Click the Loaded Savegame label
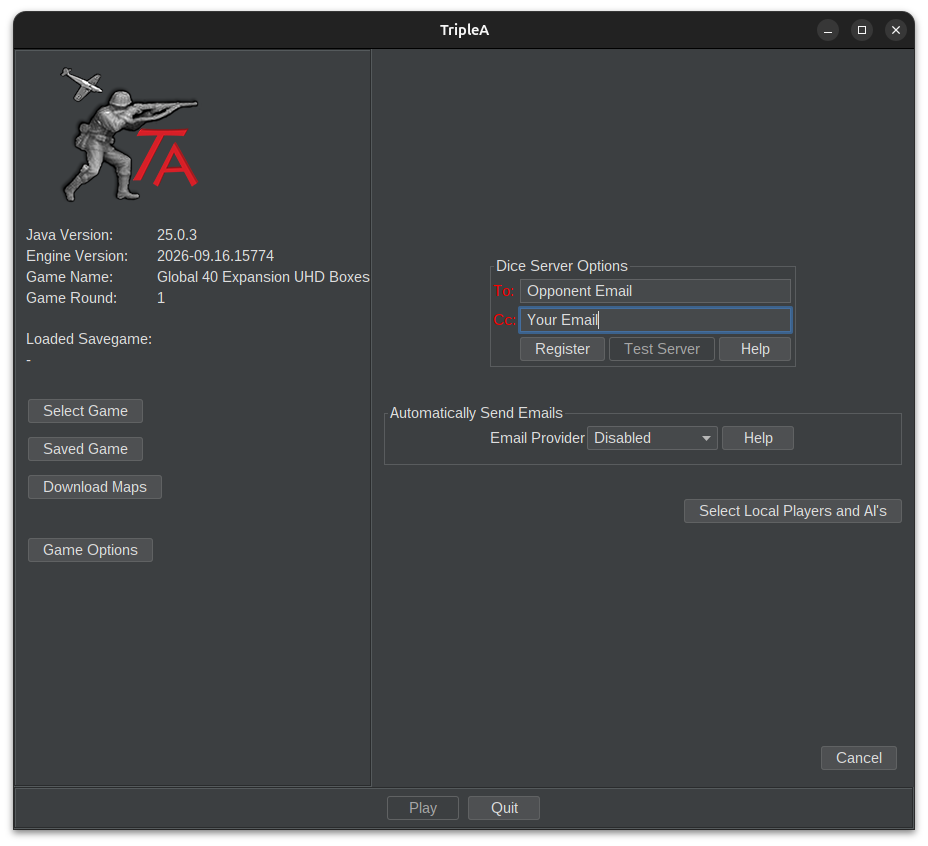 [89, 339]
